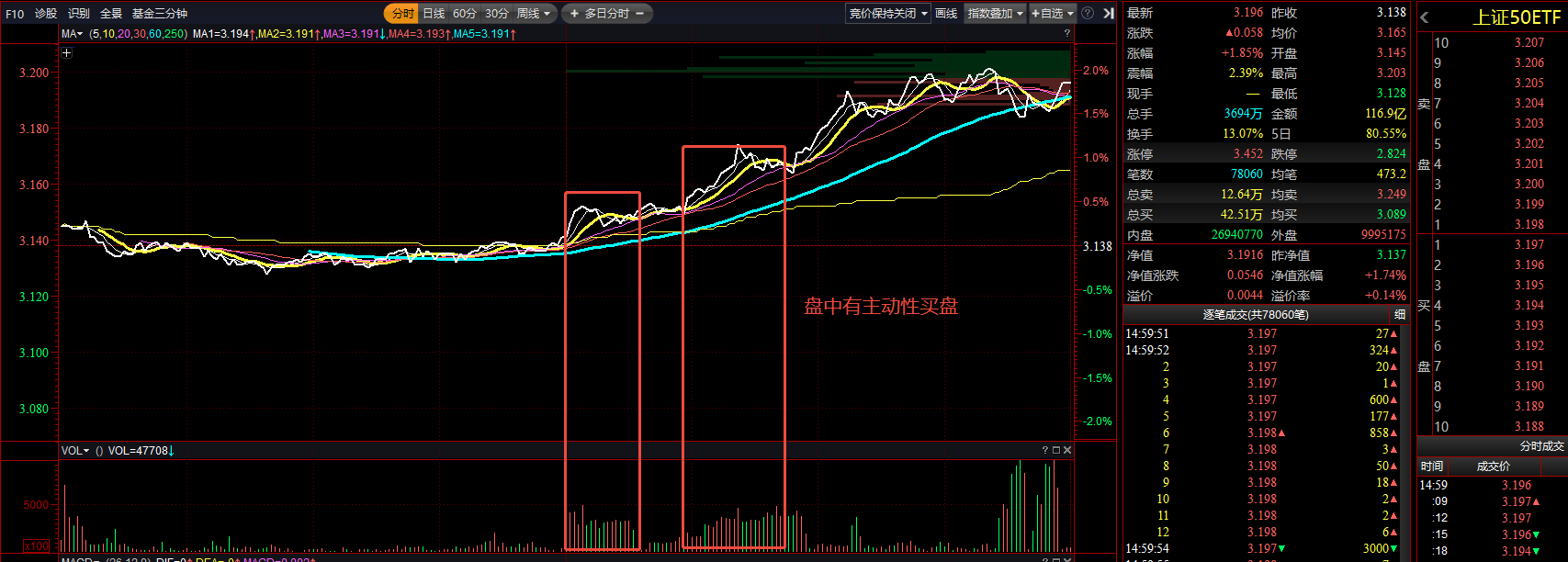
Task: Switch to 分时 intraday chart view
Action: coord(402,14)
